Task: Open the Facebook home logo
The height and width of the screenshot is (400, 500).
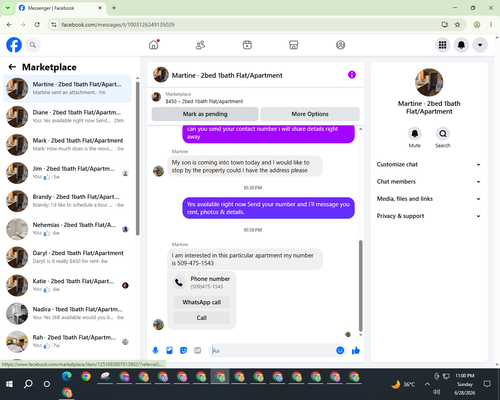Action: pos(14,45)
